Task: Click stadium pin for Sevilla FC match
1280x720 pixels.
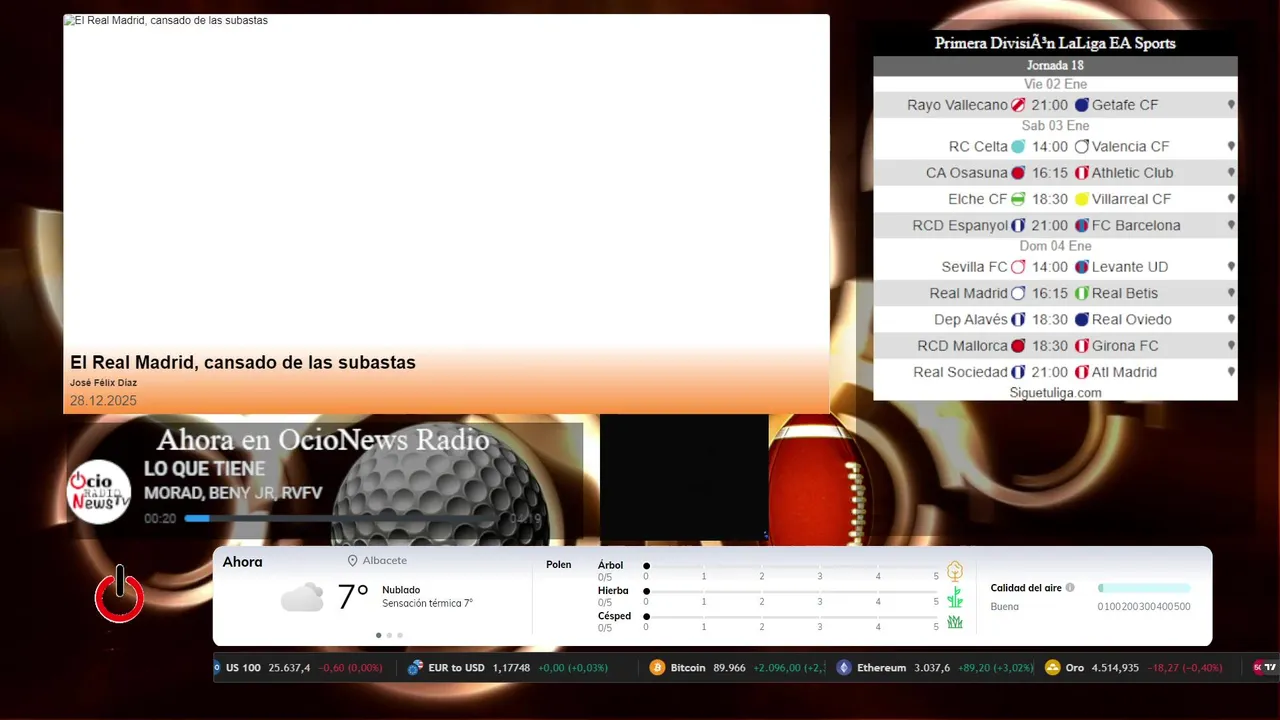Action: (1231, 267)
